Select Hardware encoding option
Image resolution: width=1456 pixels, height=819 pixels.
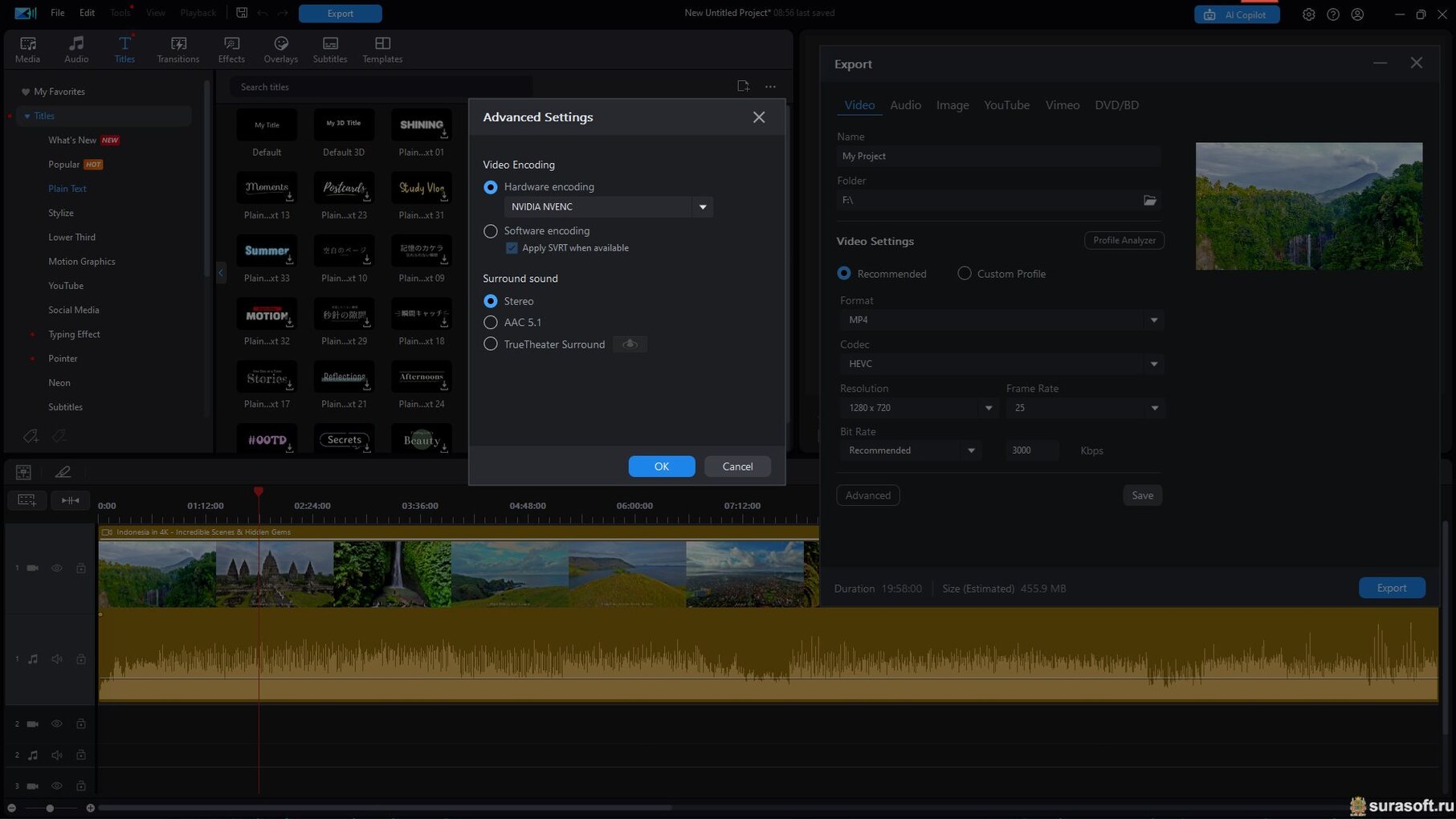pos(491,187)
